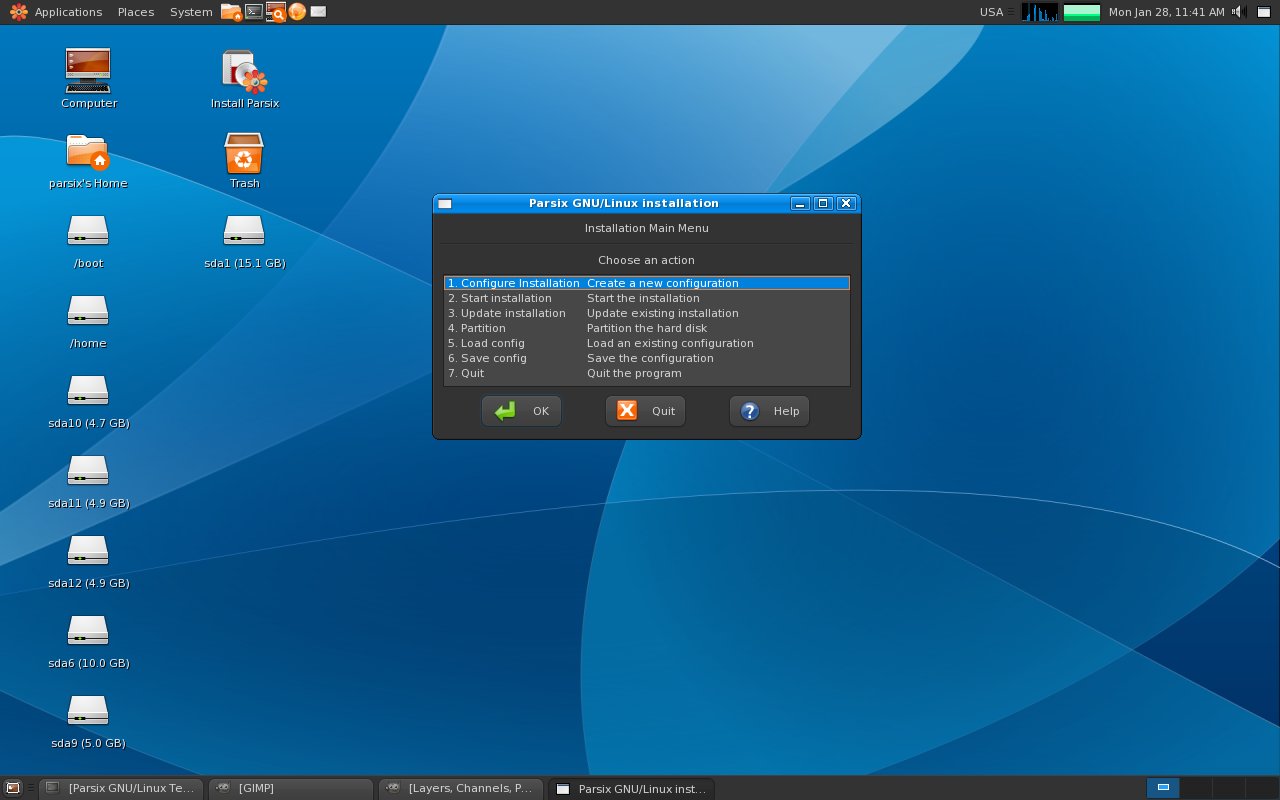The height and width of the screenshot is (800, 1280).
Task: Open the mail client launcher in top panel
Action: click(318, 12)
